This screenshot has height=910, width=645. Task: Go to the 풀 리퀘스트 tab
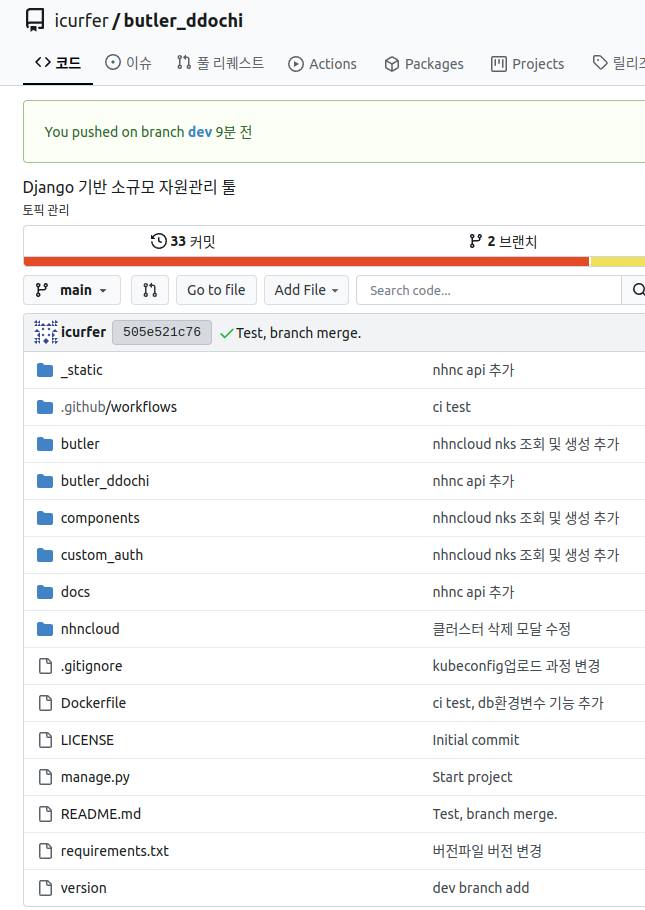click(x=220, y=63)
